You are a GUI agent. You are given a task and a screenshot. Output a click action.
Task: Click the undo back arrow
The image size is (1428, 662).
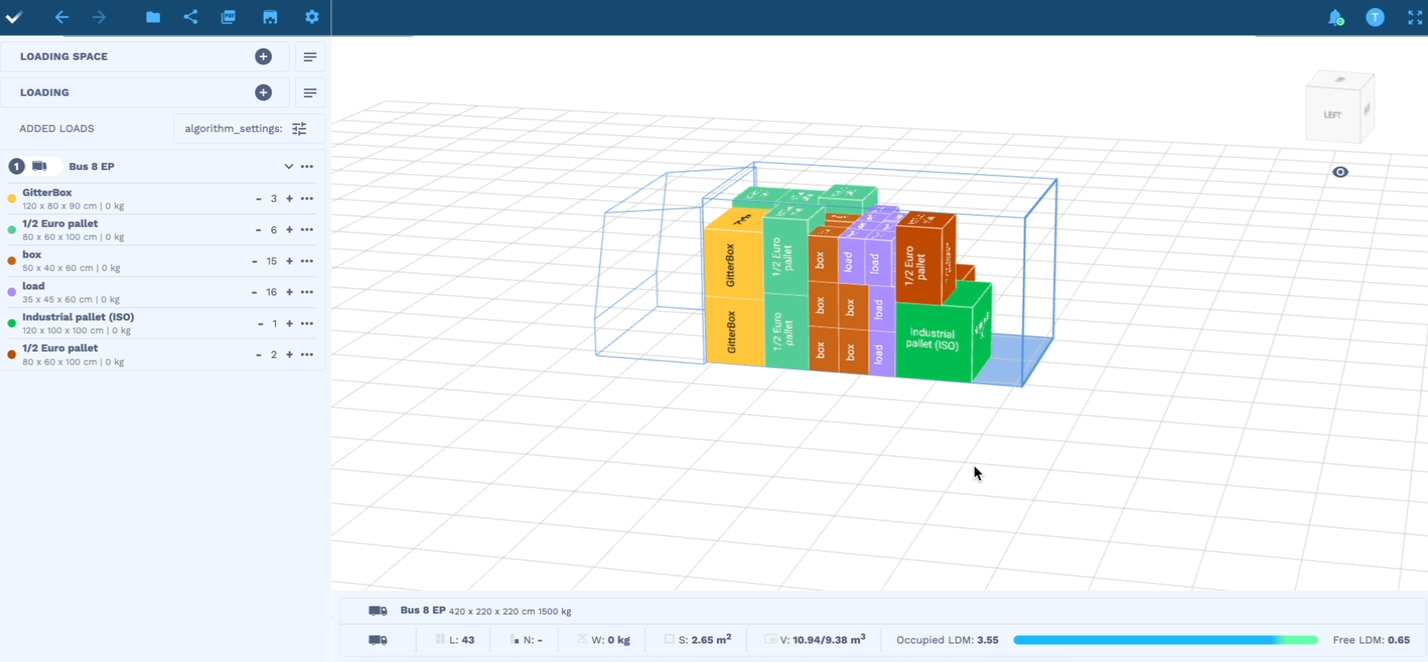coord(62,17)
